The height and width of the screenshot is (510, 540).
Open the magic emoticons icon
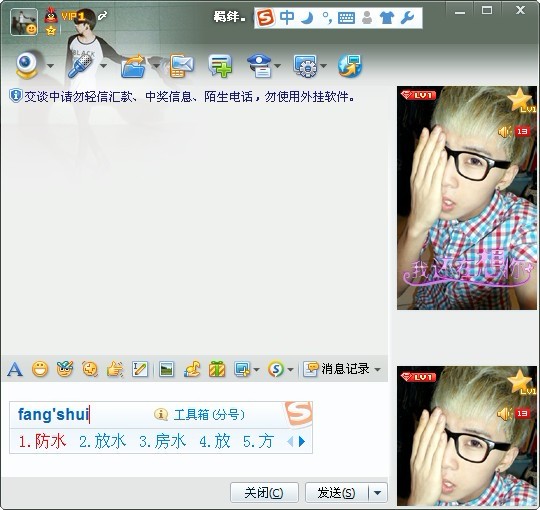[65, 370]
